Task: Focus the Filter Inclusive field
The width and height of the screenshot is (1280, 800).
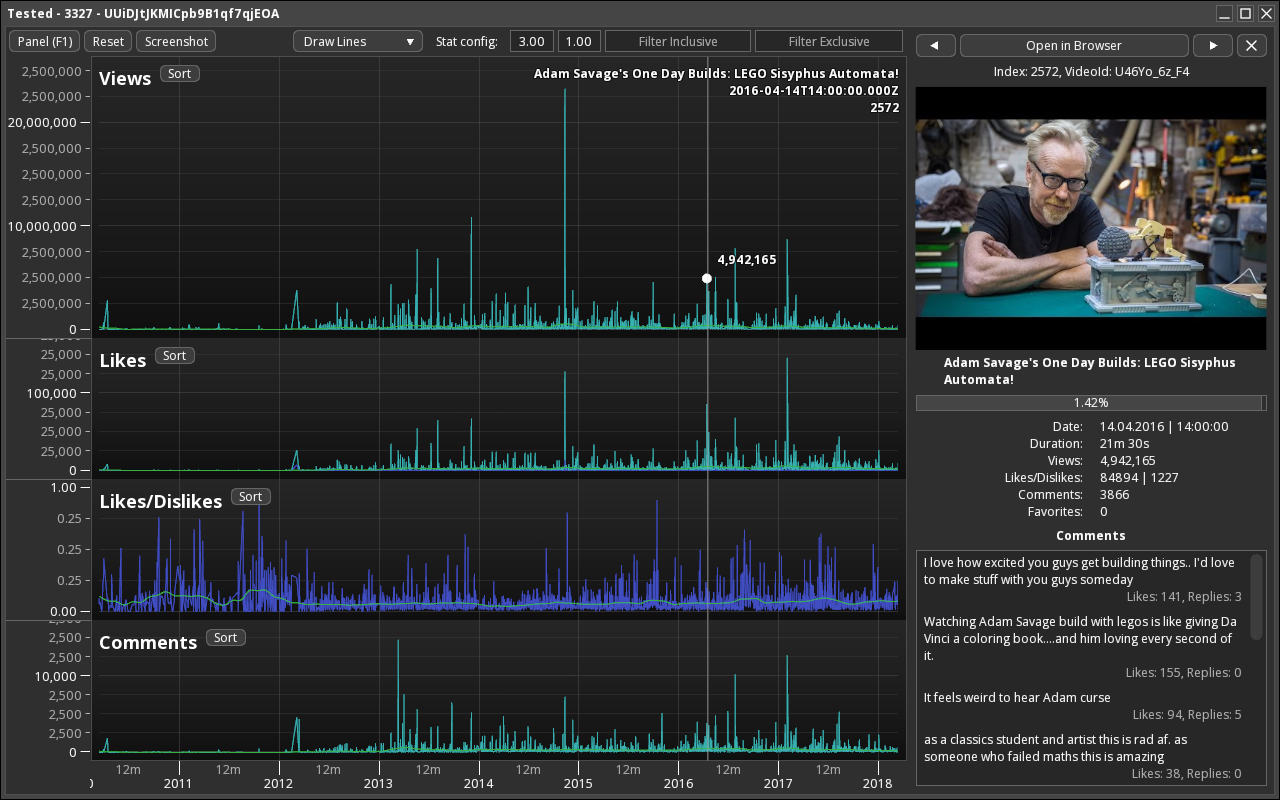Action: tap(677, 41)
